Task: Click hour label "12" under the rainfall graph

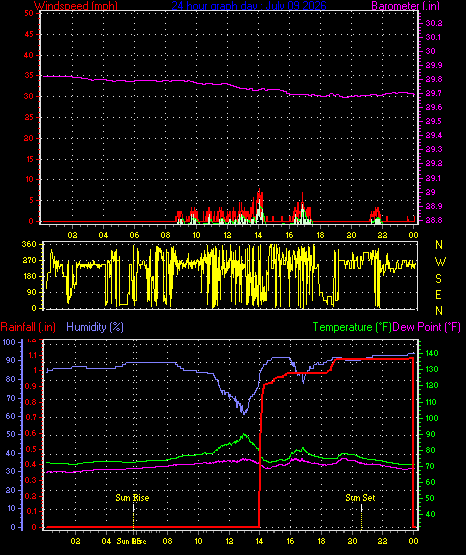Action: pos(229,541)
